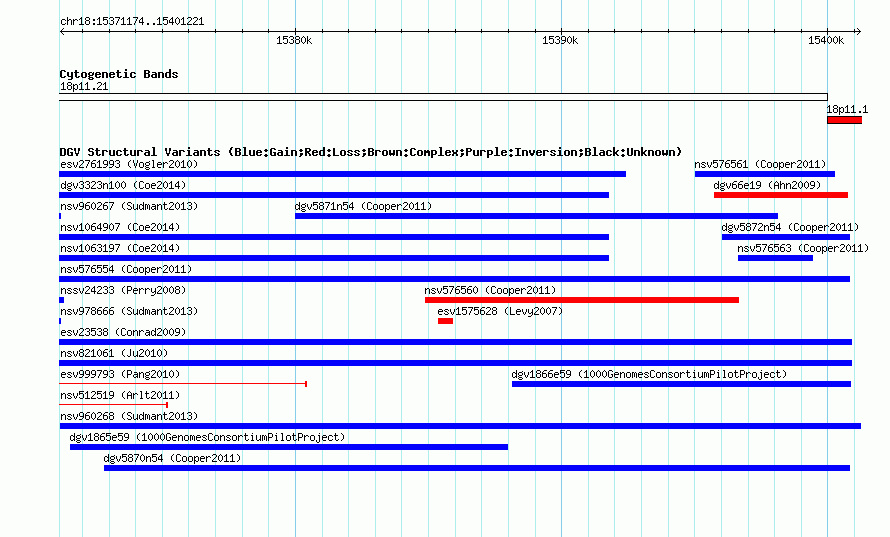This screenshot has height=537, width=890.
Task: Open the Cytogenetic Bands track title
Action: coord(119,74)
